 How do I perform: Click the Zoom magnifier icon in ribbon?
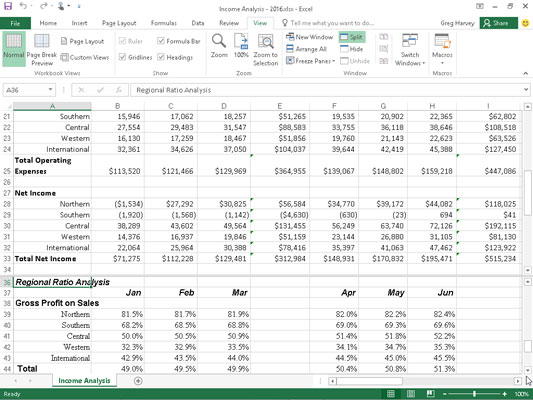[219, 41]
